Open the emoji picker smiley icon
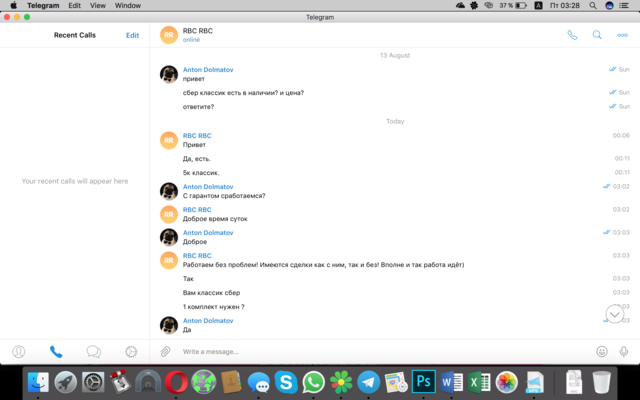 tap(602, 351)
